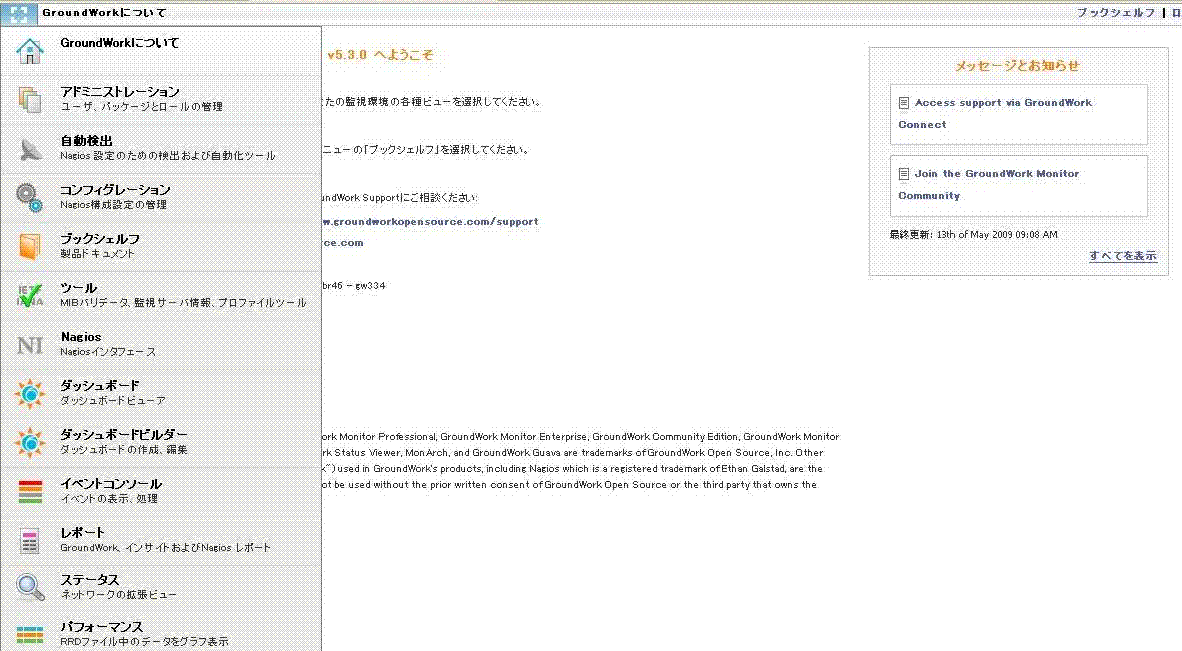Open Access support via GroundWork Connect link
Image resolution: width=1182 pixels, height=651 pixels.
pyautogui.click(x=995, y=113)
